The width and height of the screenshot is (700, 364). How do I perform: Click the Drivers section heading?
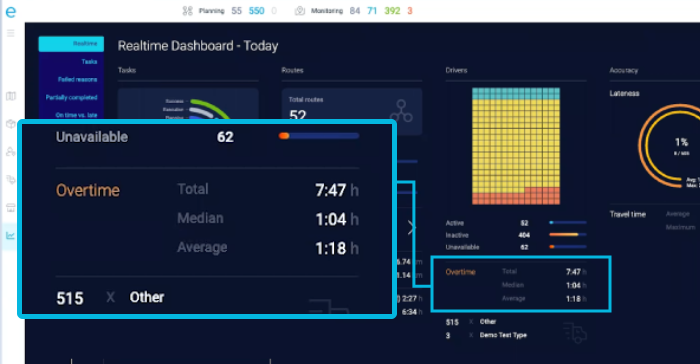click(456, 70)
